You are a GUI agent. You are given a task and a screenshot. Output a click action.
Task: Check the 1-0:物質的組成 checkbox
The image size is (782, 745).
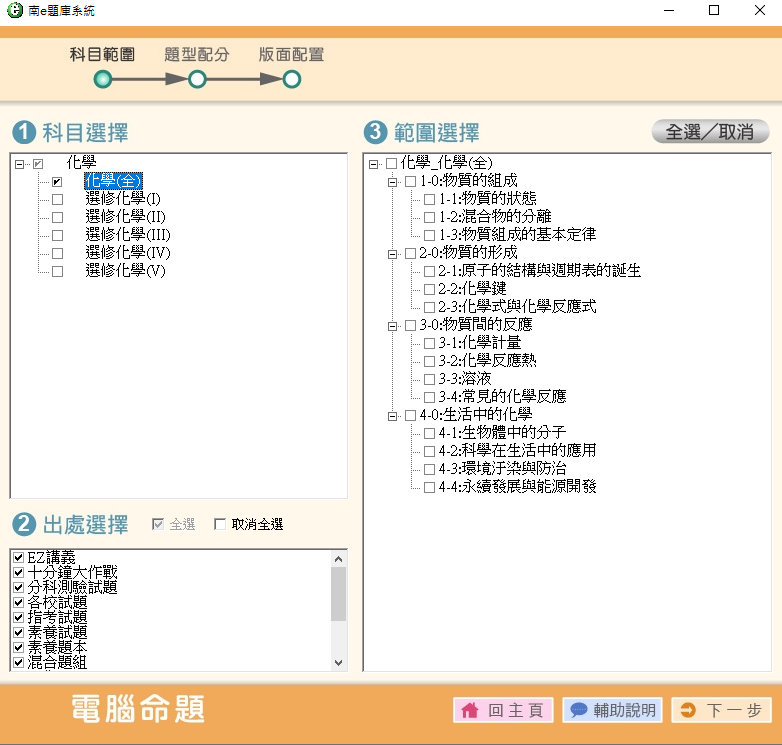click(410, 182)
